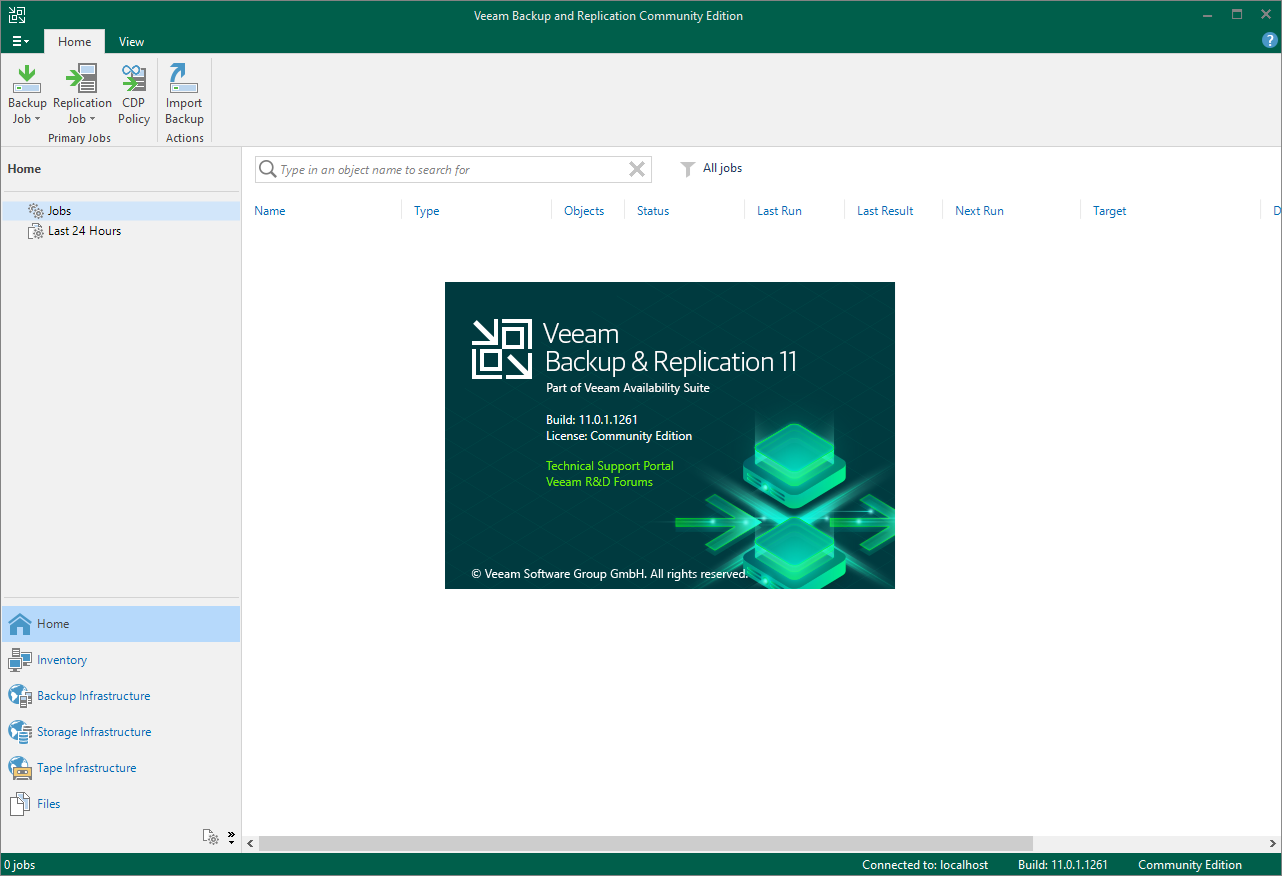Click the Files document icon
This screenshot has width=1282, height=876.
(x=20, y=804)
